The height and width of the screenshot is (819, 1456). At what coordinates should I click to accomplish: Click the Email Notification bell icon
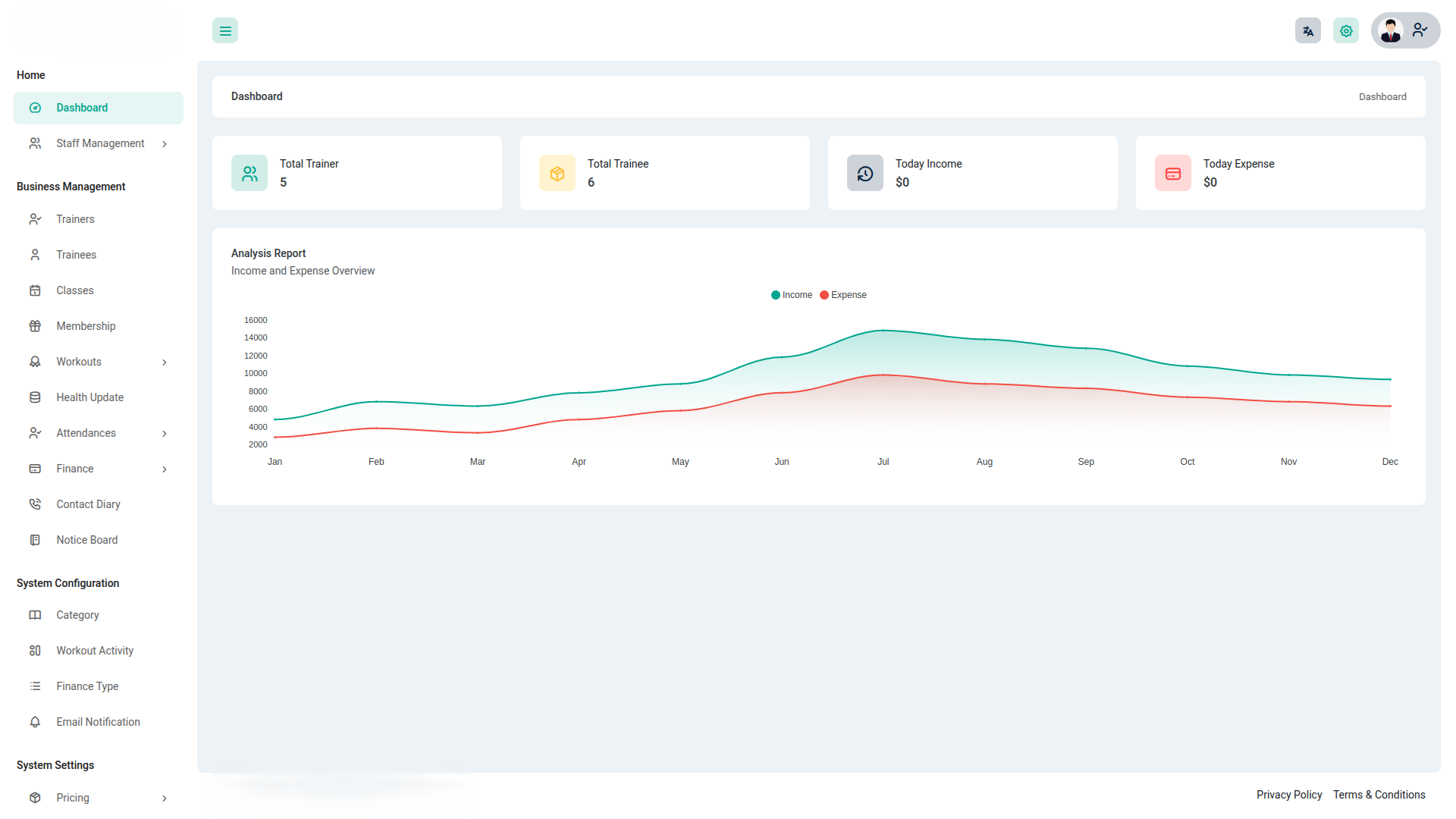35,722
